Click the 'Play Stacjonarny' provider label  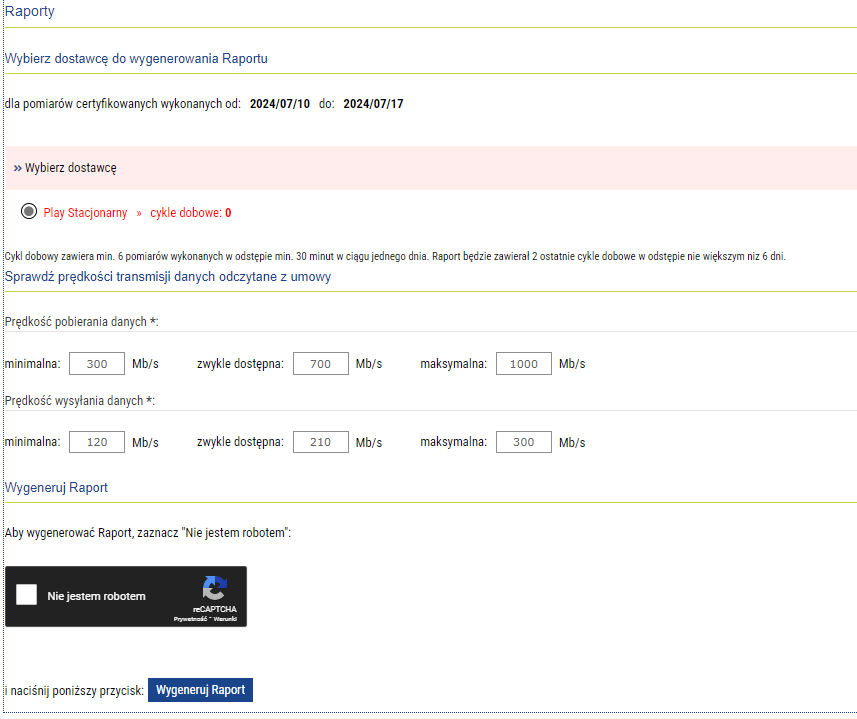pyautogui.click(x=85, y=213)
